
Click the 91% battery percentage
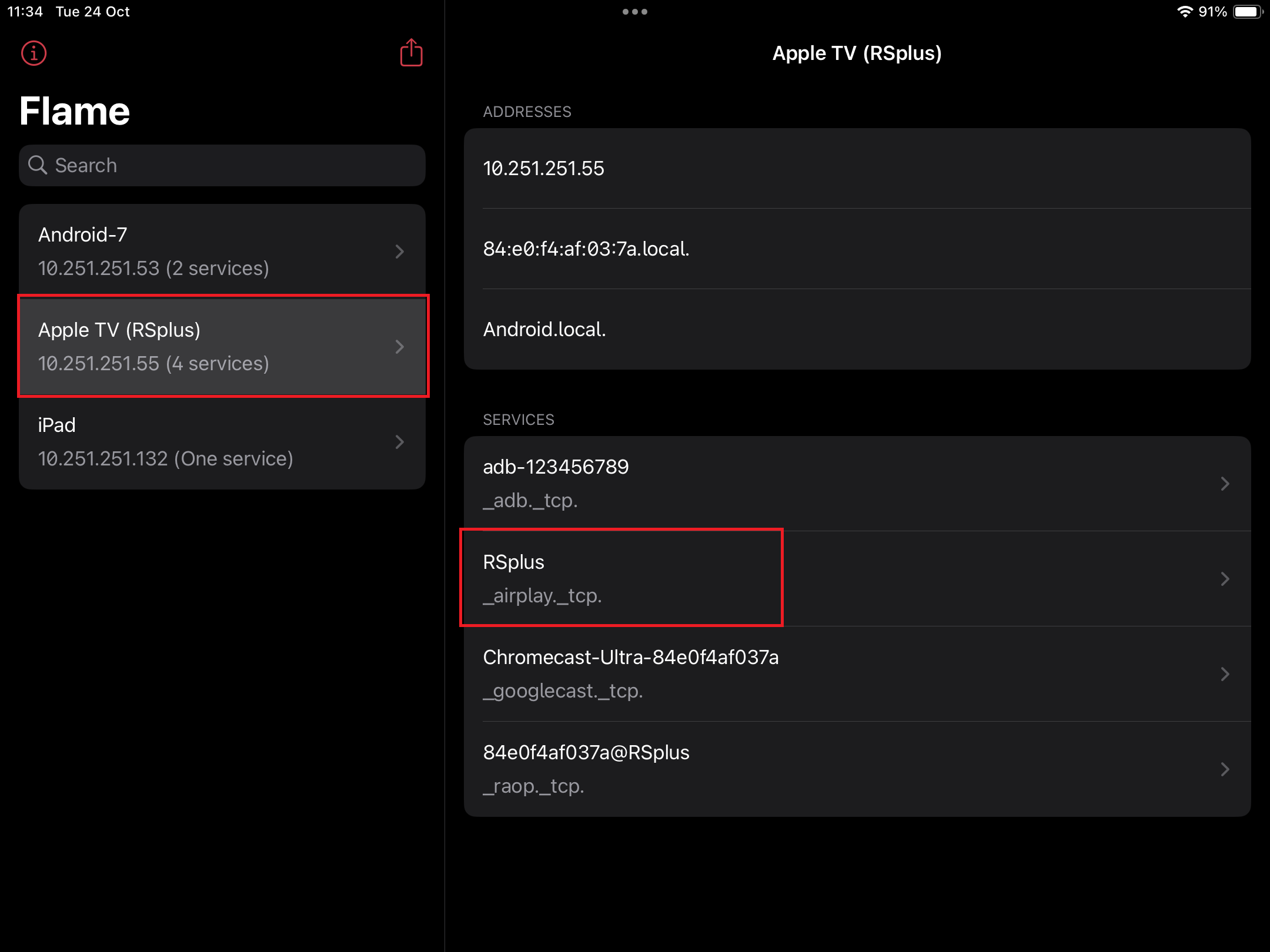tap(1213, 12)
